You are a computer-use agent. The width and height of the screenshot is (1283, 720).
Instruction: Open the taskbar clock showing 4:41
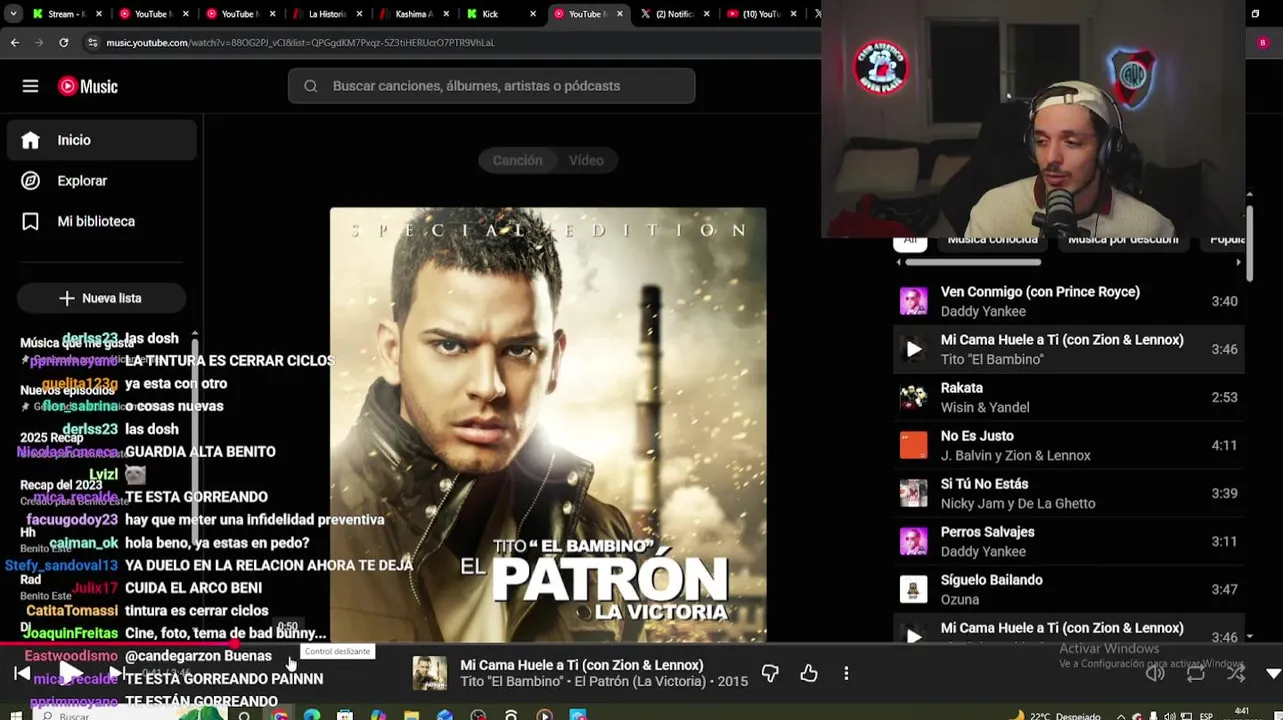click(1242, 713)
